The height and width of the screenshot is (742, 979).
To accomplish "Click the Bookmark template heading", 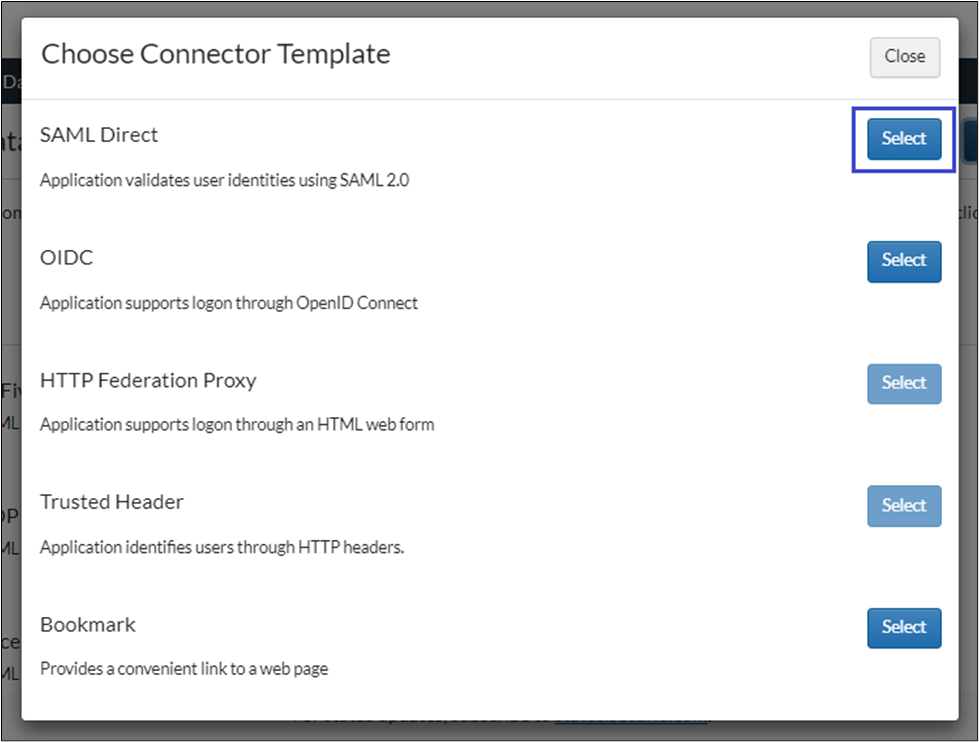I will click(88, 625).
